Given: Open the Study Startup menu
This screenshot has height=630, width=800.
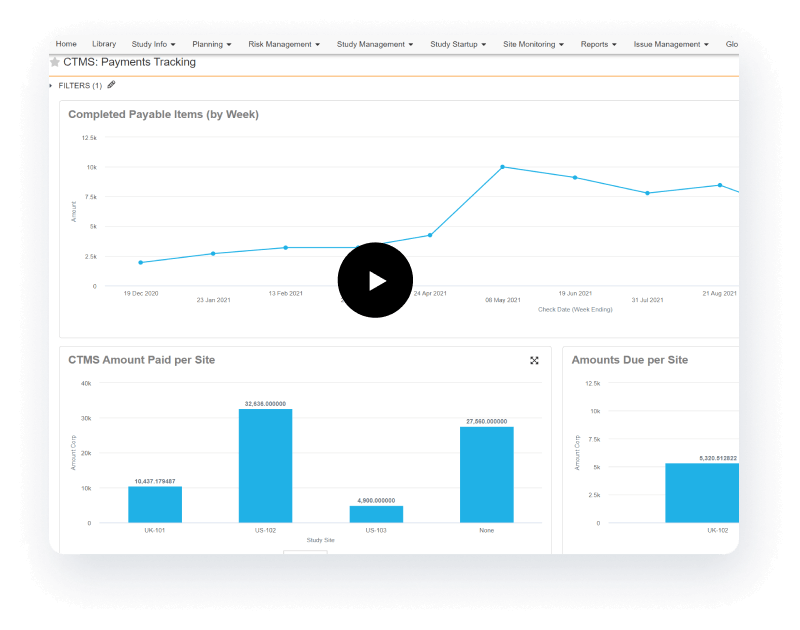Looking at the screenshot, I should [x=458, y=44].
